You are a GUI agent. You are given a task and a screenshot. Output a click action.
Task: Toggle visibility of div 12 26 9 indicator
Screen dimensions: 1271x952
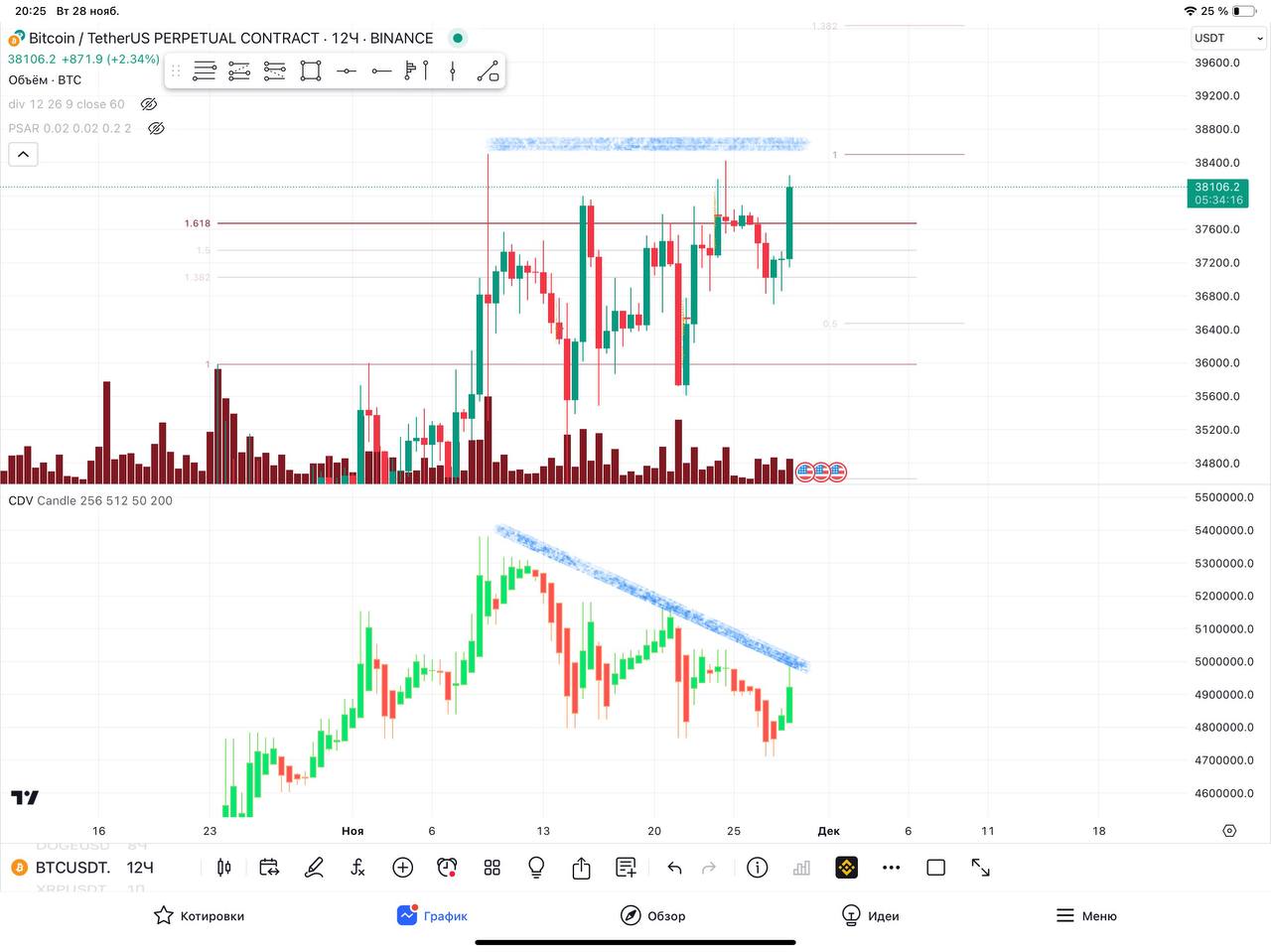(149, 104)
